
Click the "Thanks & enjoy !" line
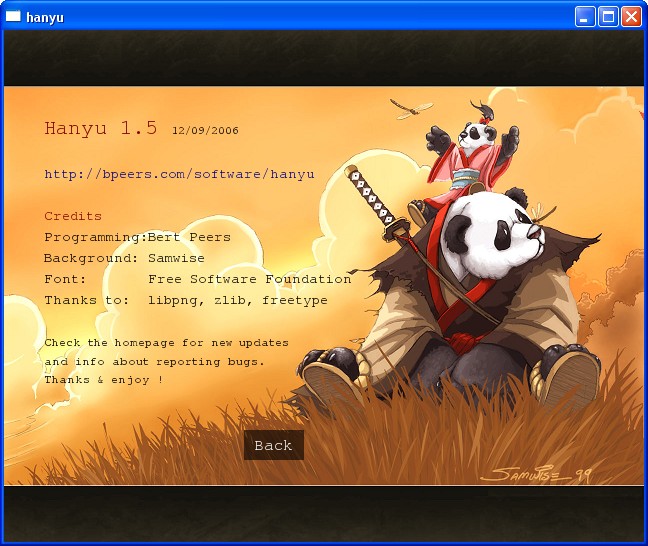103,380
